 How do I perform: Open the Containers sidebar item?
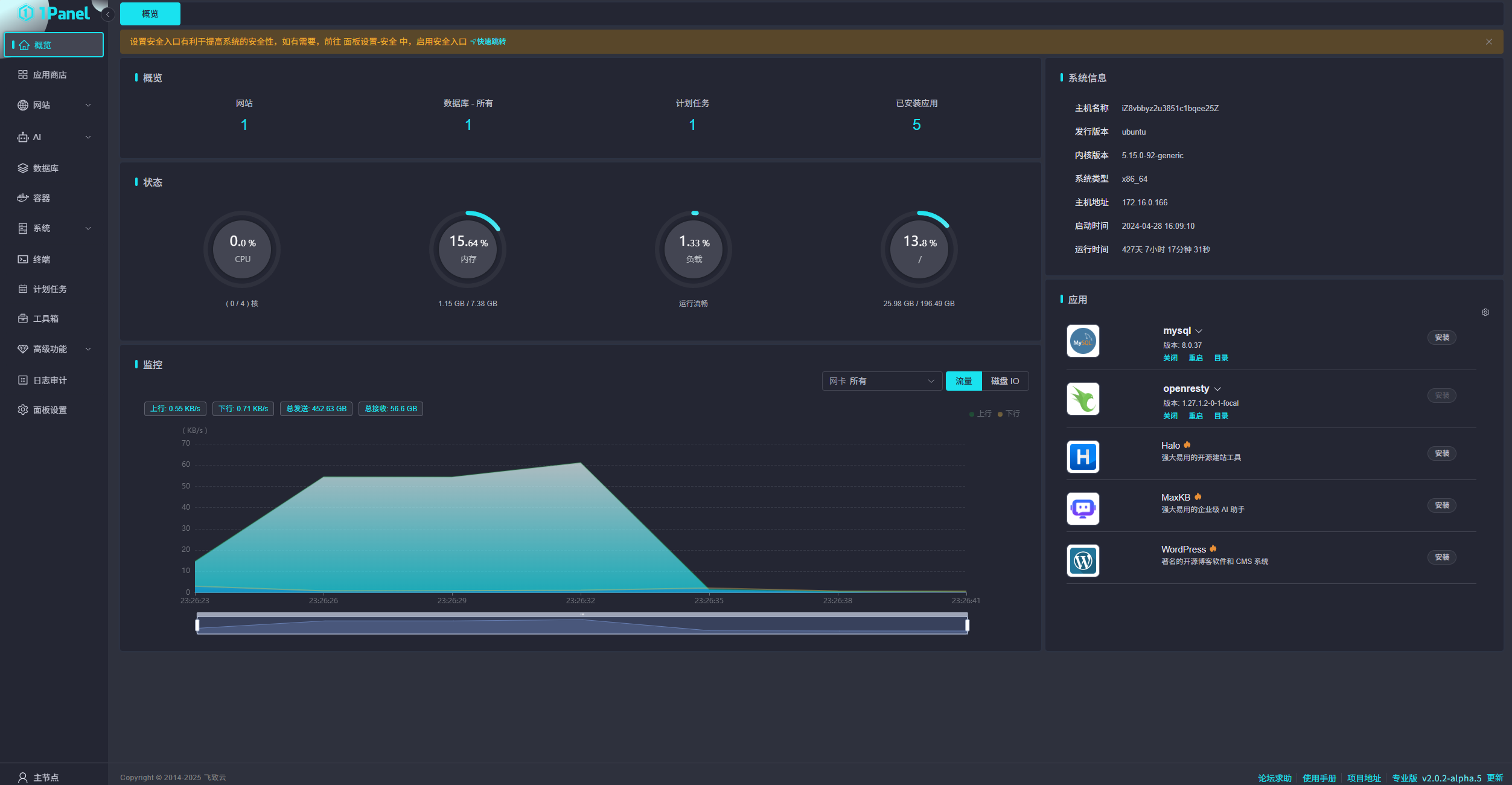click(42, 198)
